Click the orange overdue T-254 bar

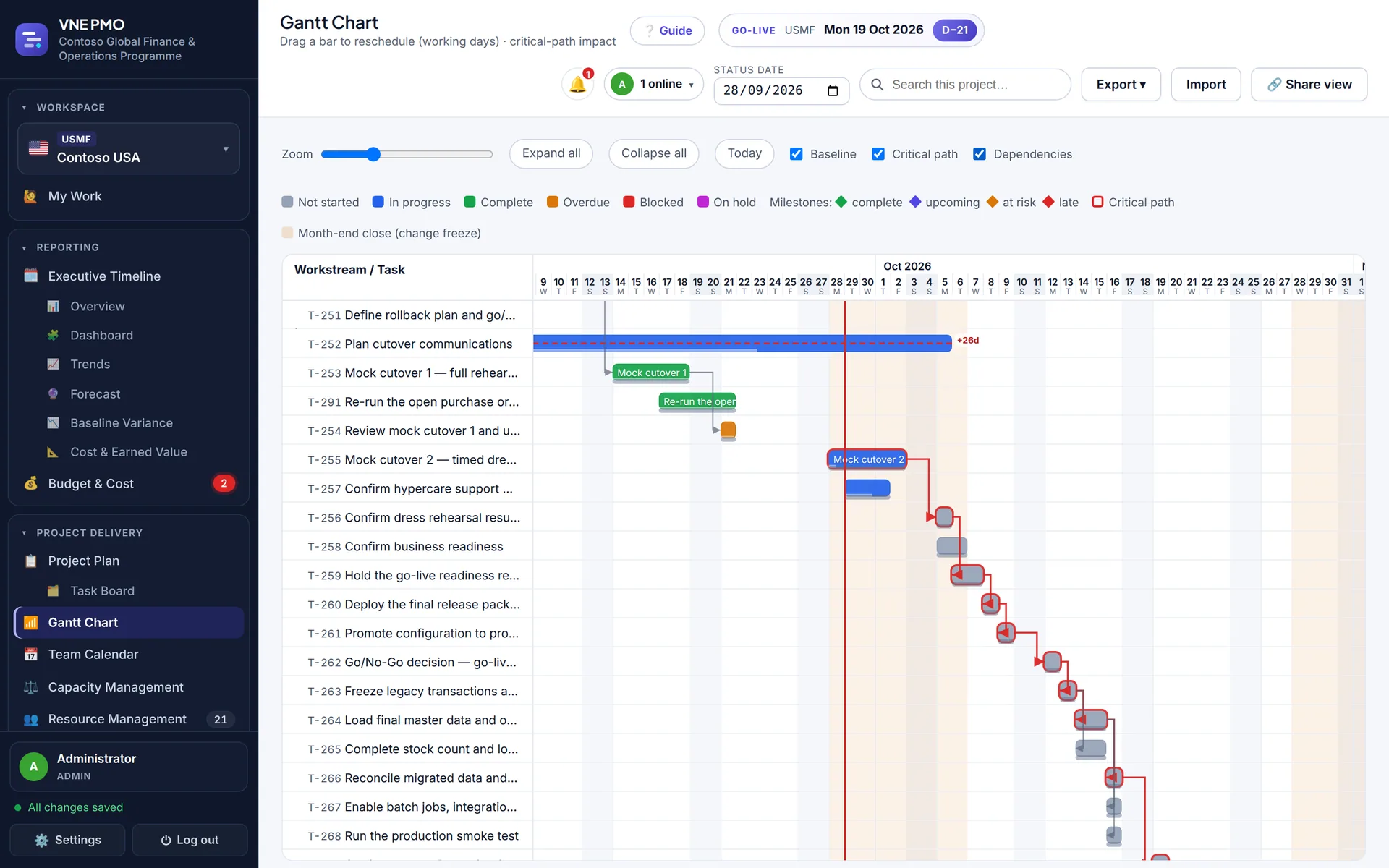coord(729,430)
